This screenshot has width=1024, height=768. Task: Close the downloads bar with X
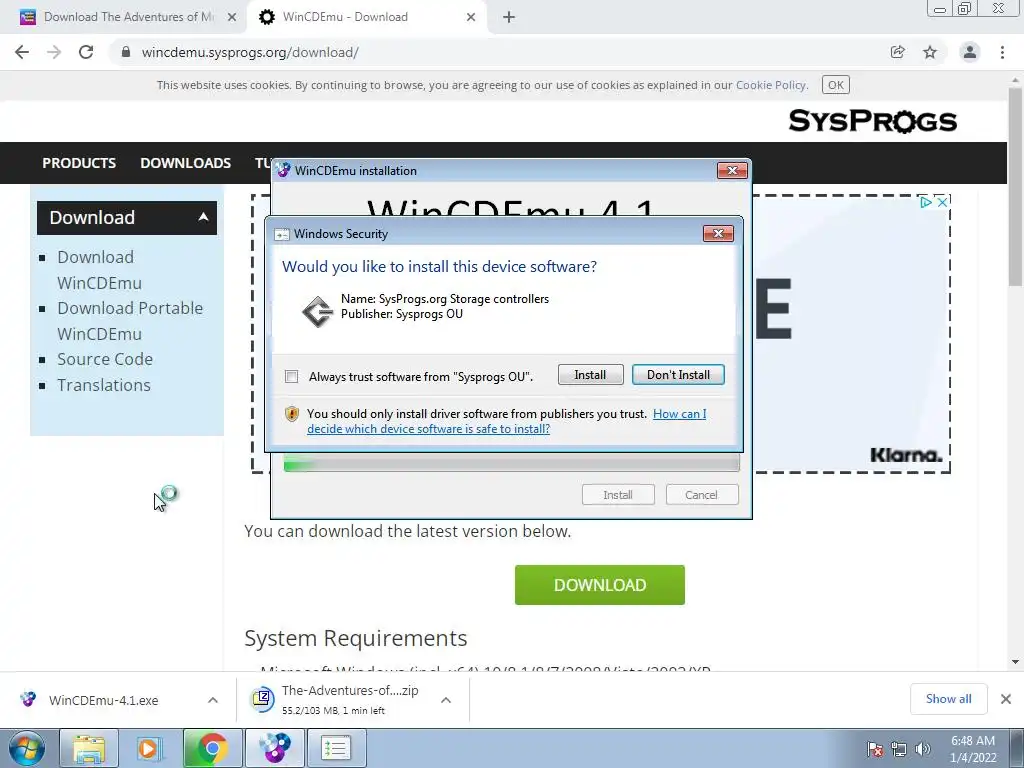tap(1006, 699)
